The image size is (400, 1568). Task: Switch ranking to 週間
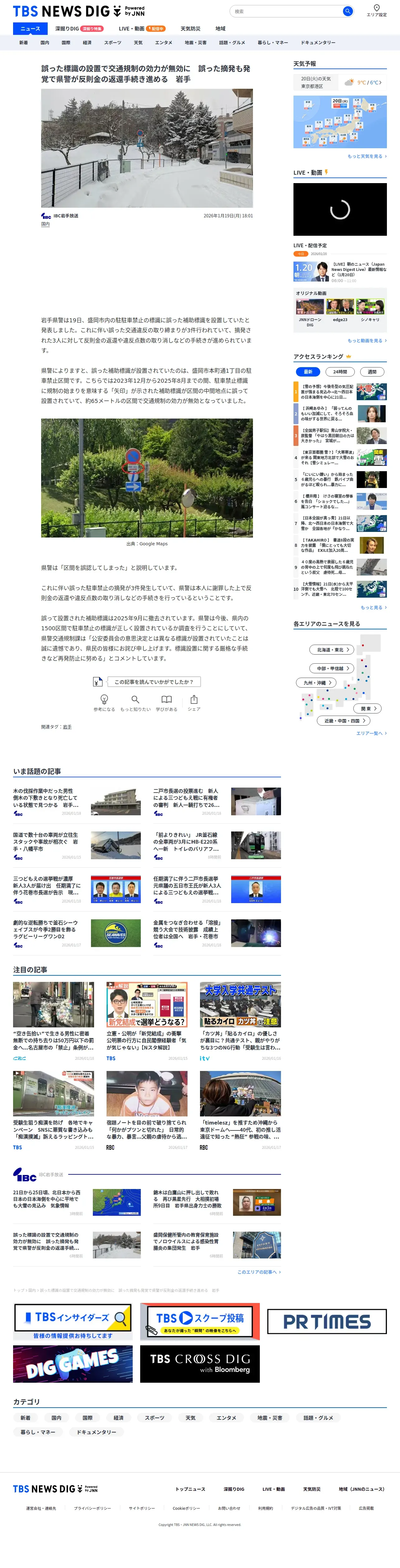[372, 372]
